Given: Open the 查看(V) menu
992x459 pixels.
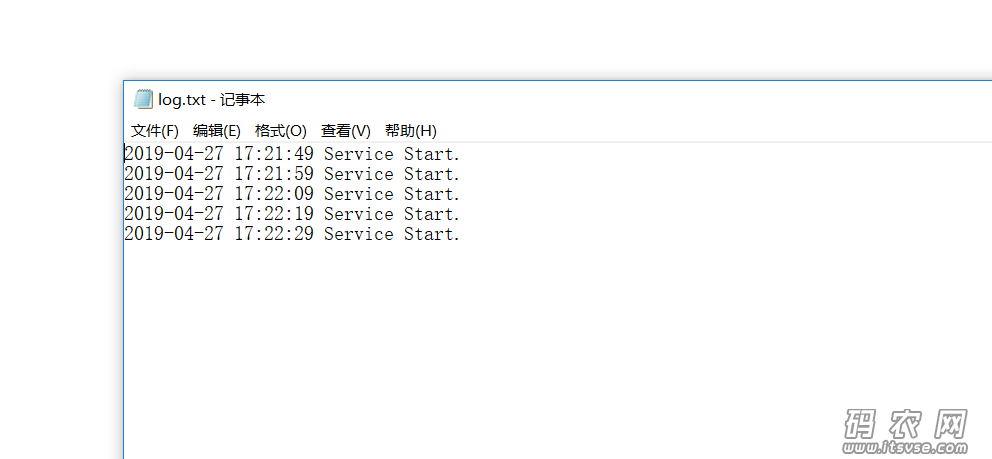Looking at the screenshot, I should point(345,131).
